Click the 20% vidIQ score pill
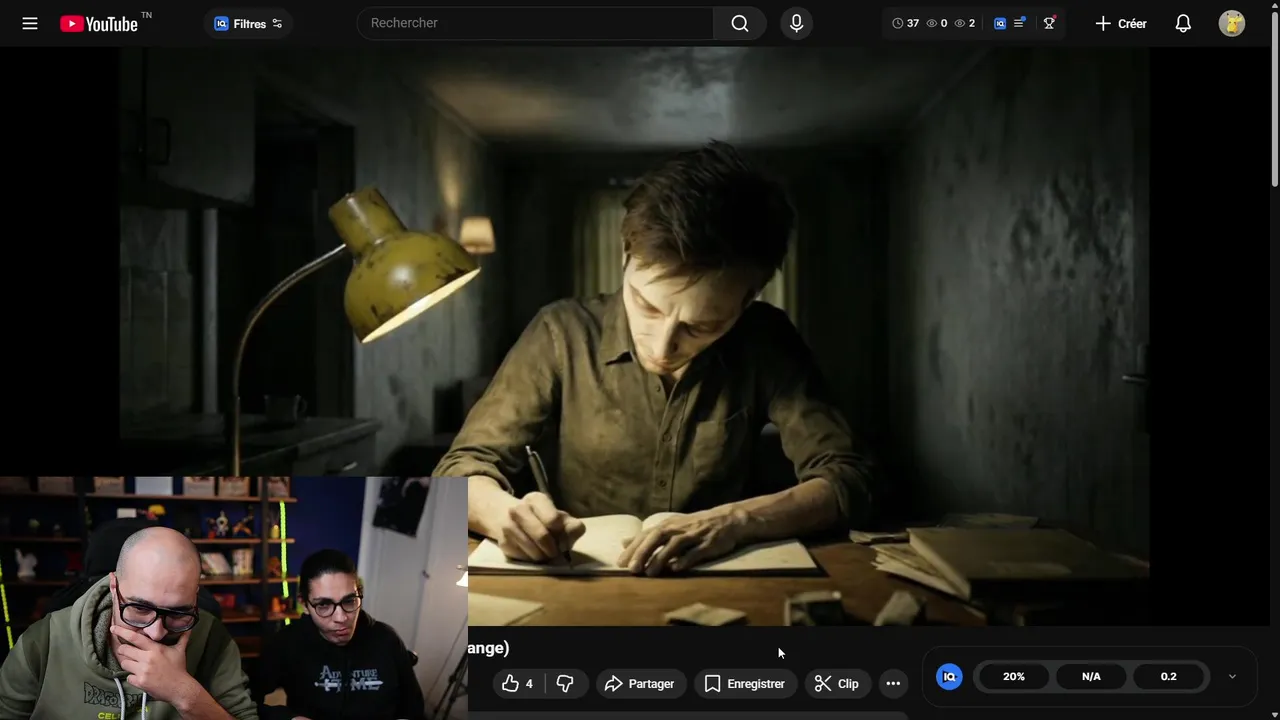 (1014, 677)
